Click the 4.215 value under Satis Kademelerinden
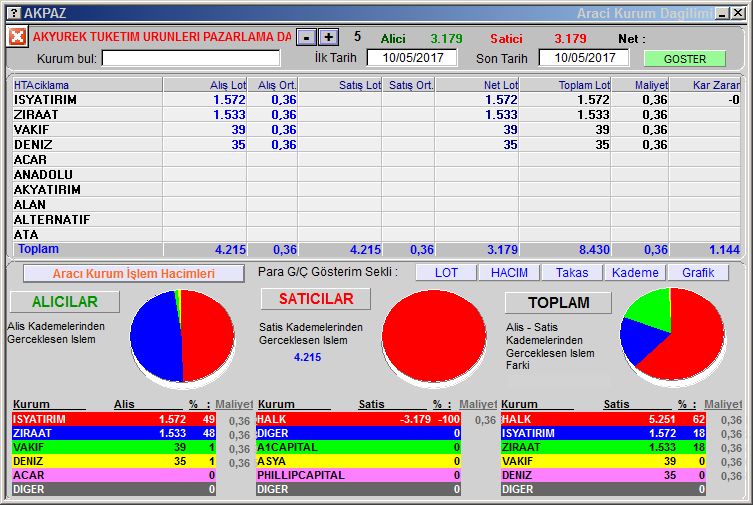Viewport: 753px width, 505px height. click(307, 357)
